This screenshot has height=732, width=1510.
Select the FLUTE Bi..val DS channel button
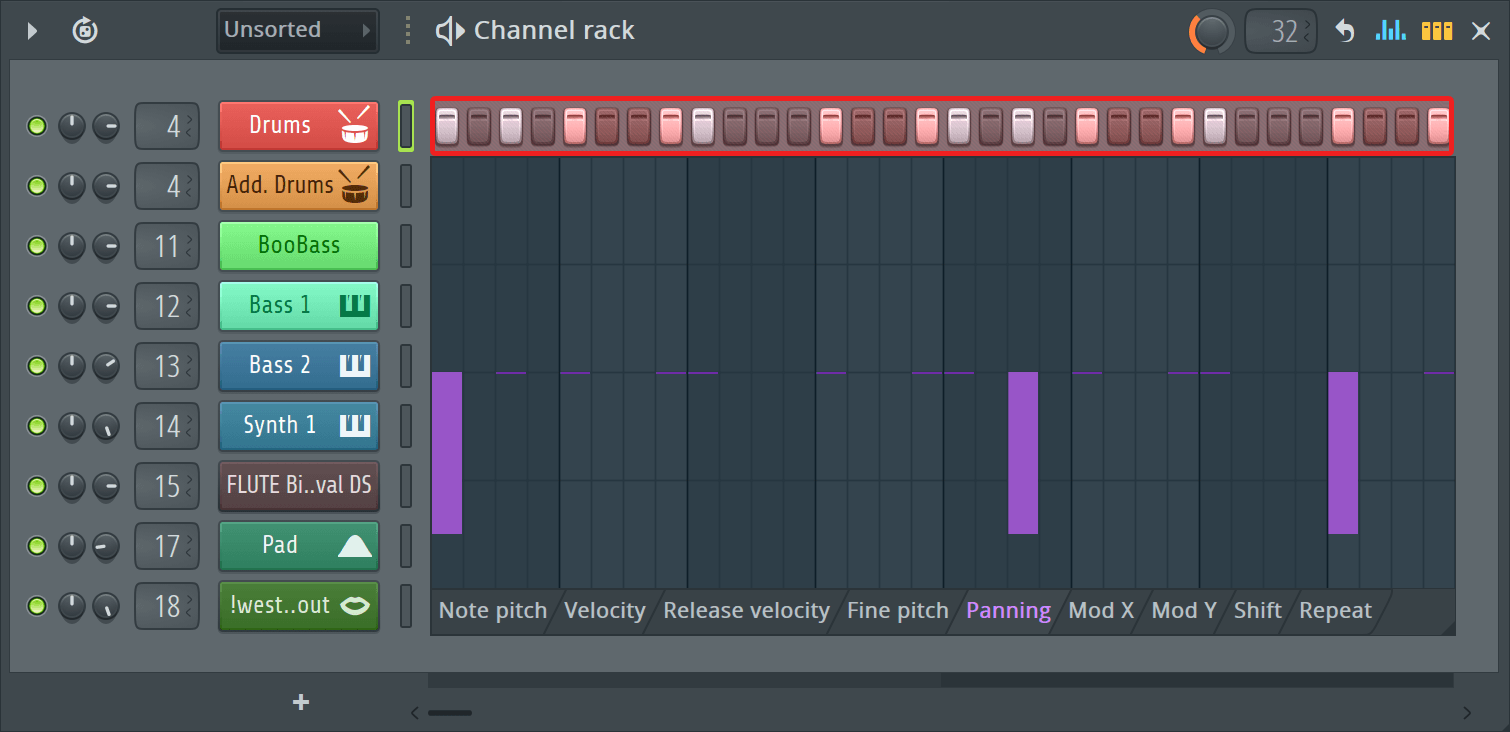click(x=299, y=486)
